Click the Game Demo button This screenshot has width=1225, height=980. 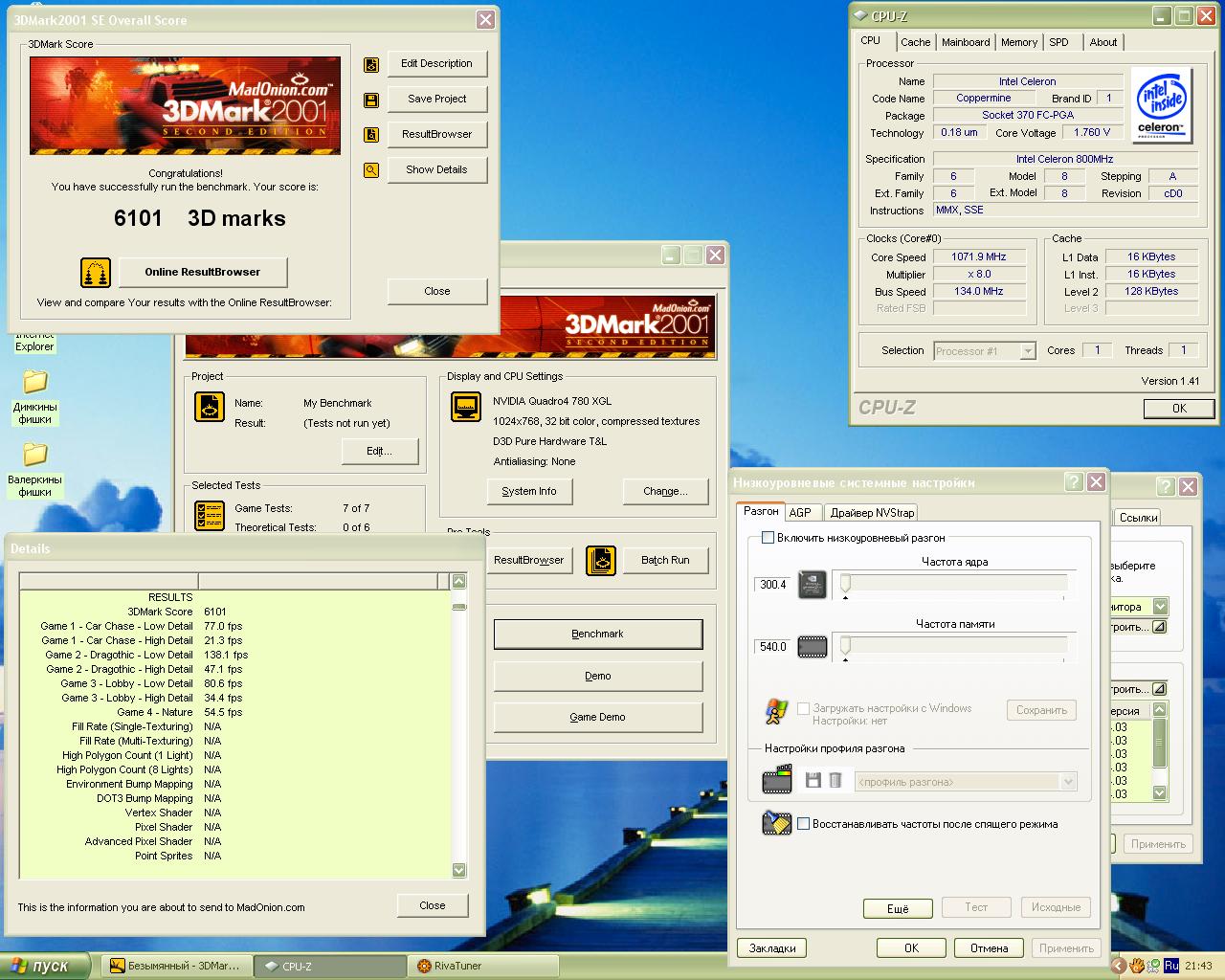click(598, 718)
